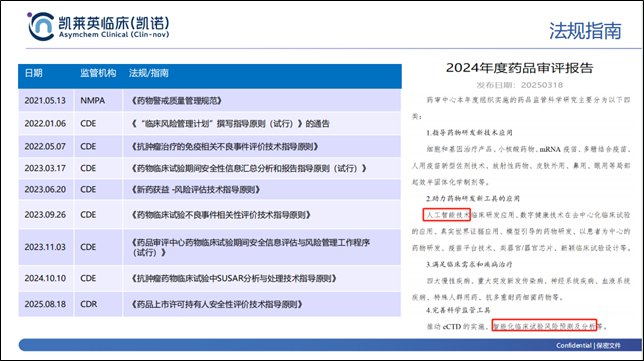Image resolution: width=644 pixels, height=361 pixels.
Task: Click date cell 2023.03.17
Action: (45, 168)
